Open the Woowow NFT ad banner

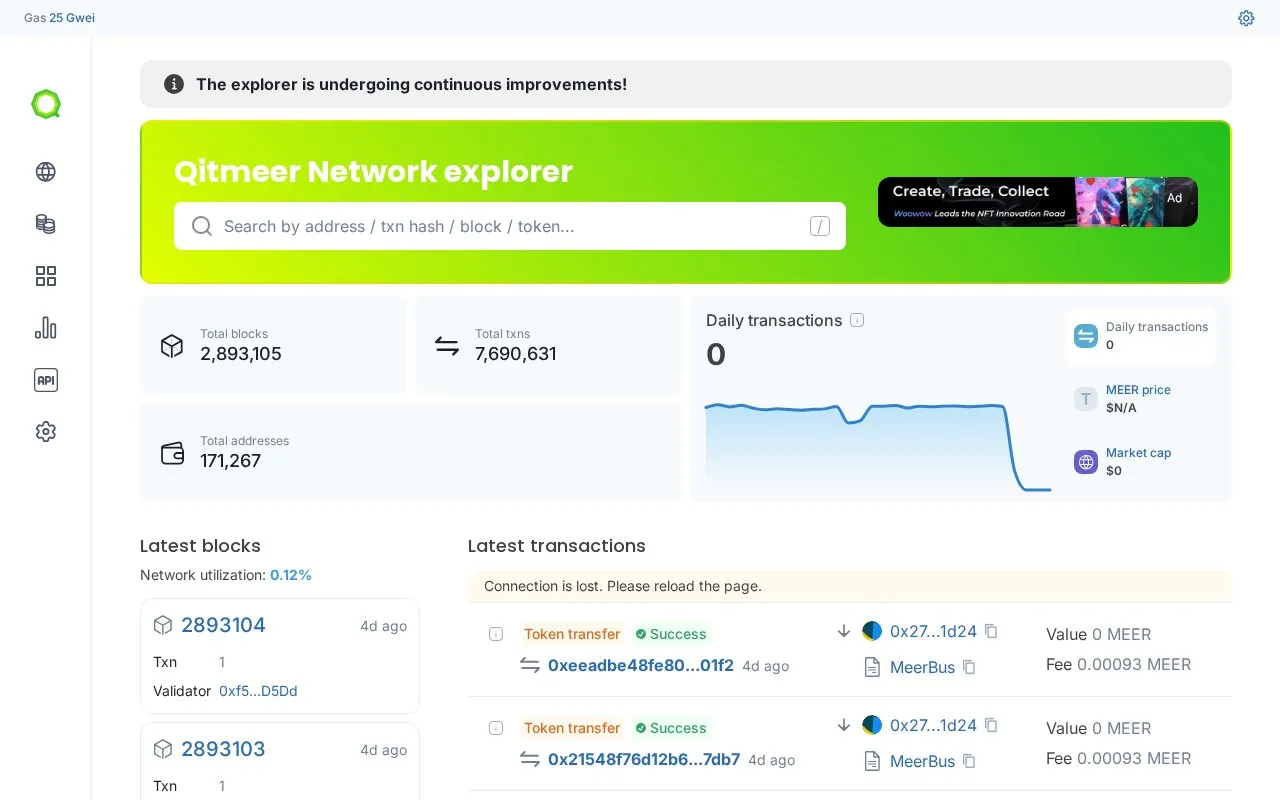point(1038,202)
